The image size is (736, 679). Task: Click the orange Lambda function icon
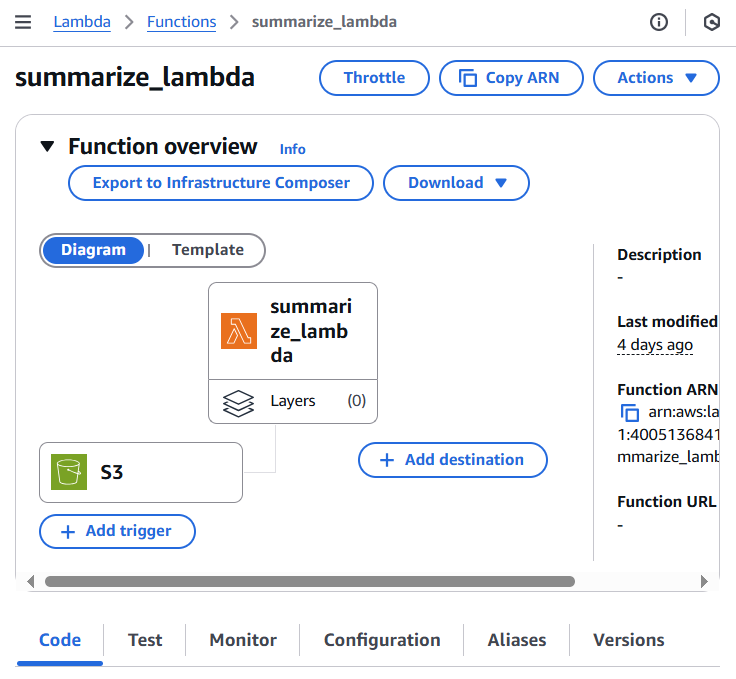click(x=239, y=331)
